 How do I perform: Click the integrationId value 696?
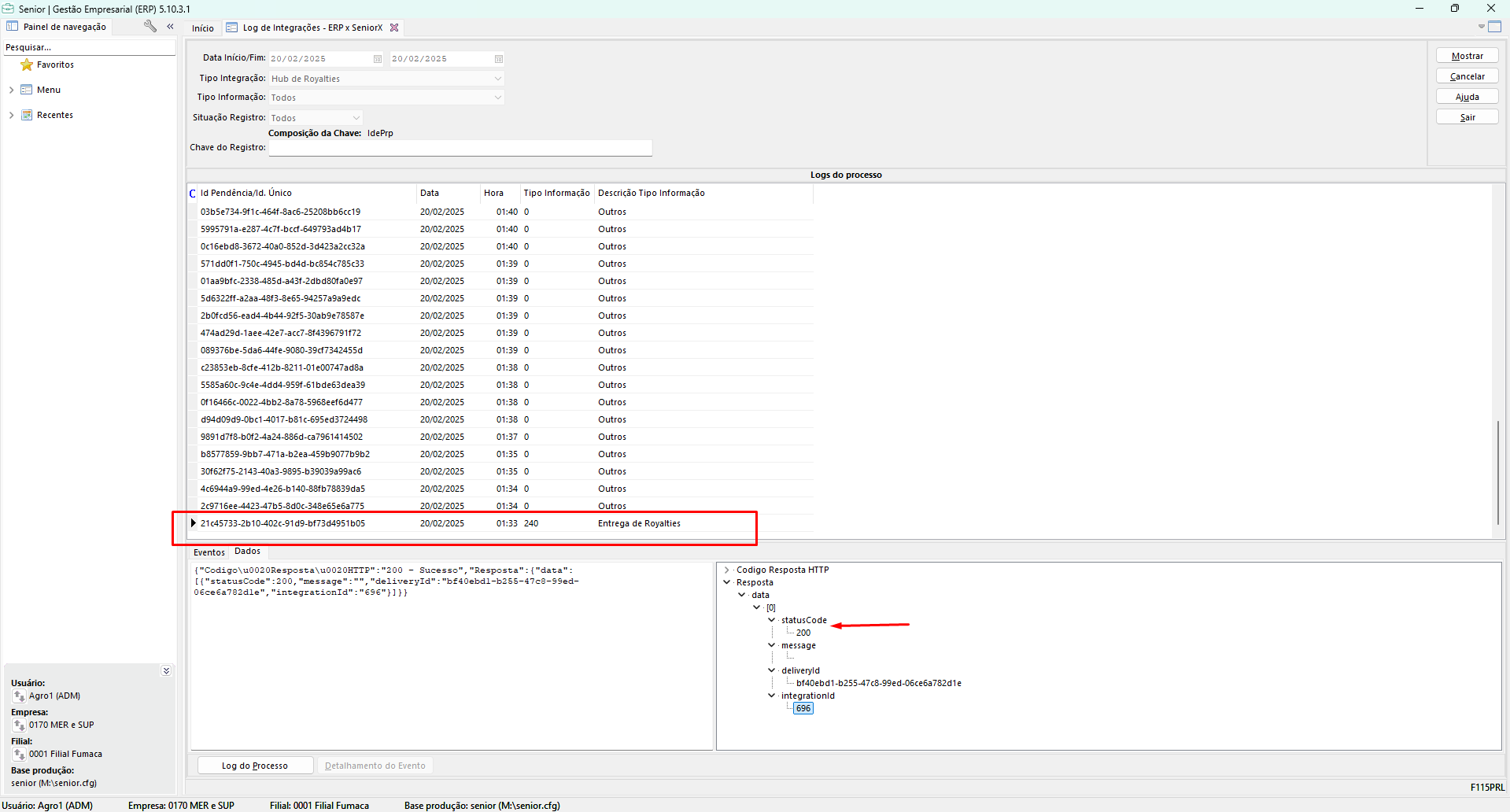tap(803, 709)
